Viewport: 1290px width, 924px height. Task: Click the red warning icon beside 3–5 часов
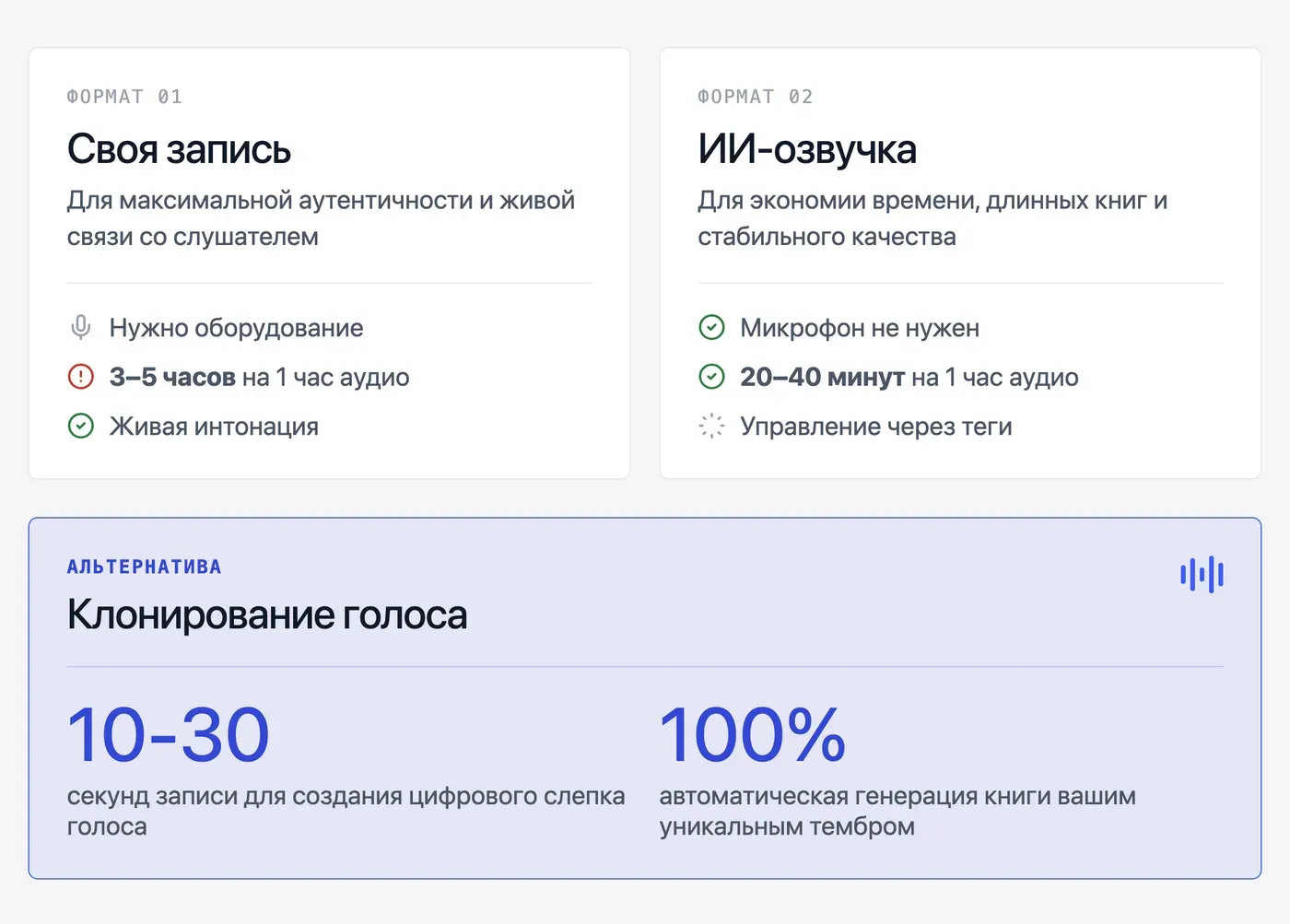(81, 377)
